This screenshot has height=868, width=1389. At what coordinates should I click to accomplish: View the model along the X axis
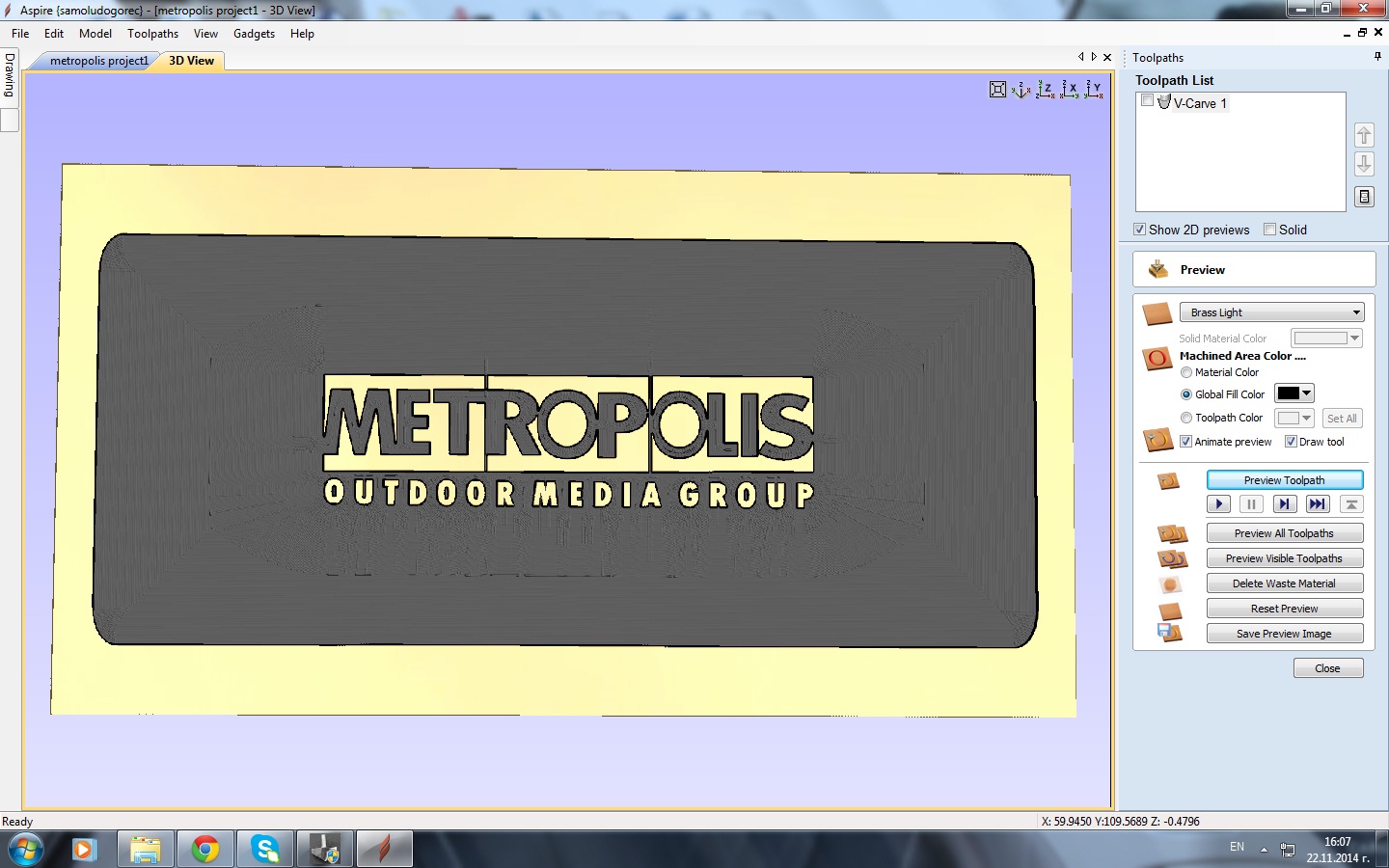point(1070,90)
